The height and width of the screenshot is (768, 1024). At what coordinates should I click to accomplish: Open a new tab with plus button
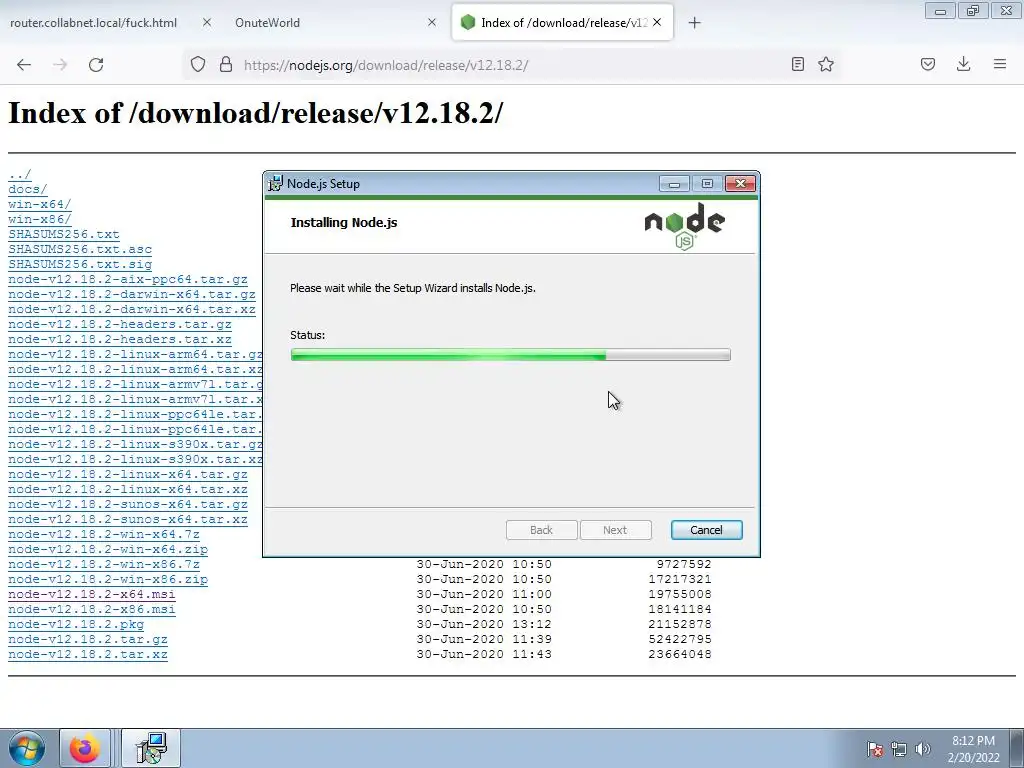[x=694, y=23]
